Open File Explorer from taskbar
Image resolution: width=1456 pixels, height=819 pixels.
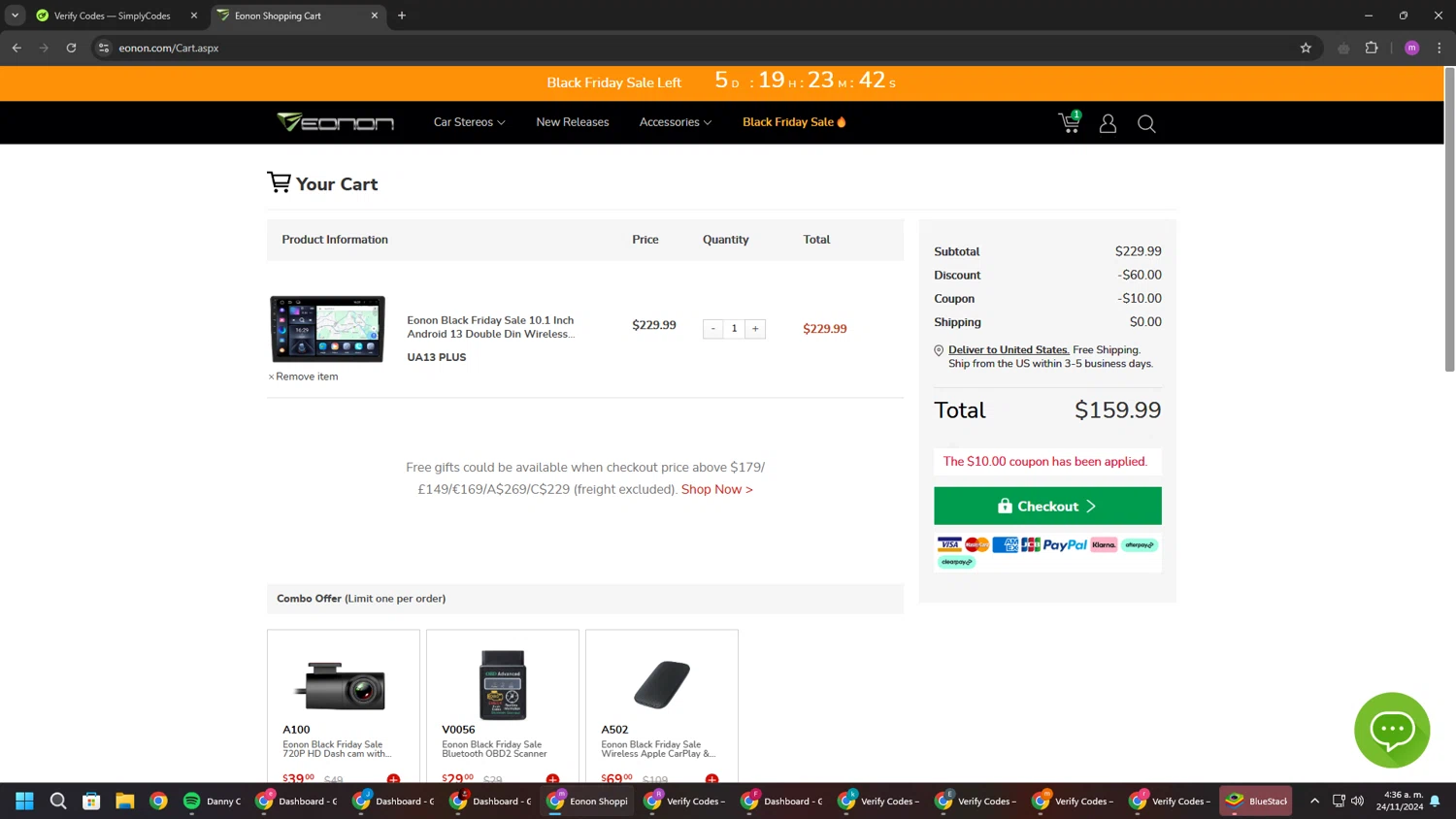pos(124,801)
